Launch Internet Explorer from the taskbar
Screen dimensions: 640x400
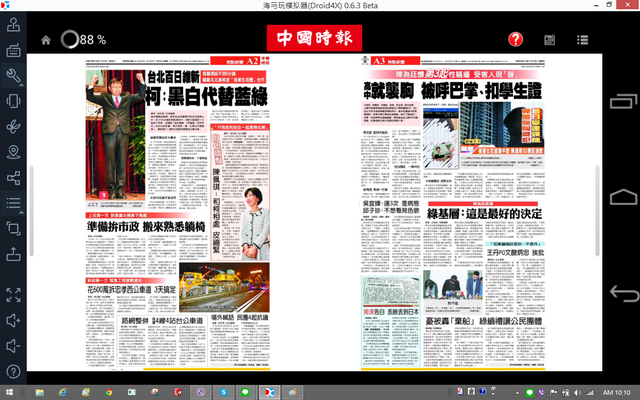coord(62,392)
